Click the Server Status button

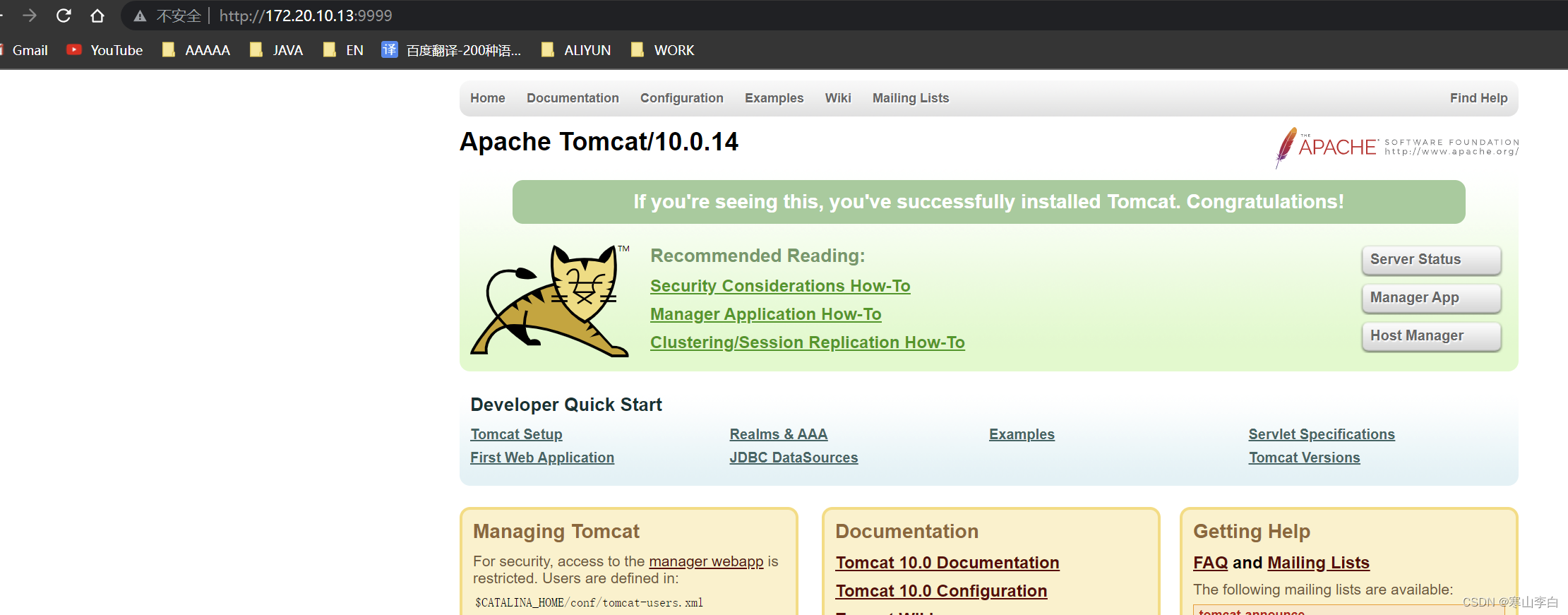(x=1431, y=260)
